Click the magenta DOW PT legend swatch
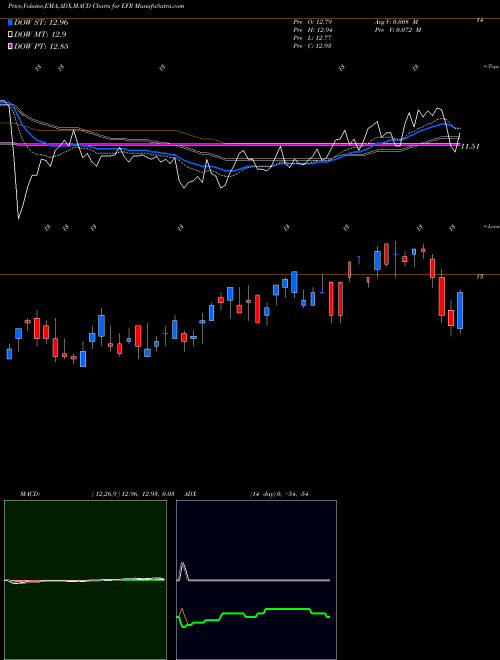Image resolution: width=500 pixels, height=660 pixels. coord(11,46)
